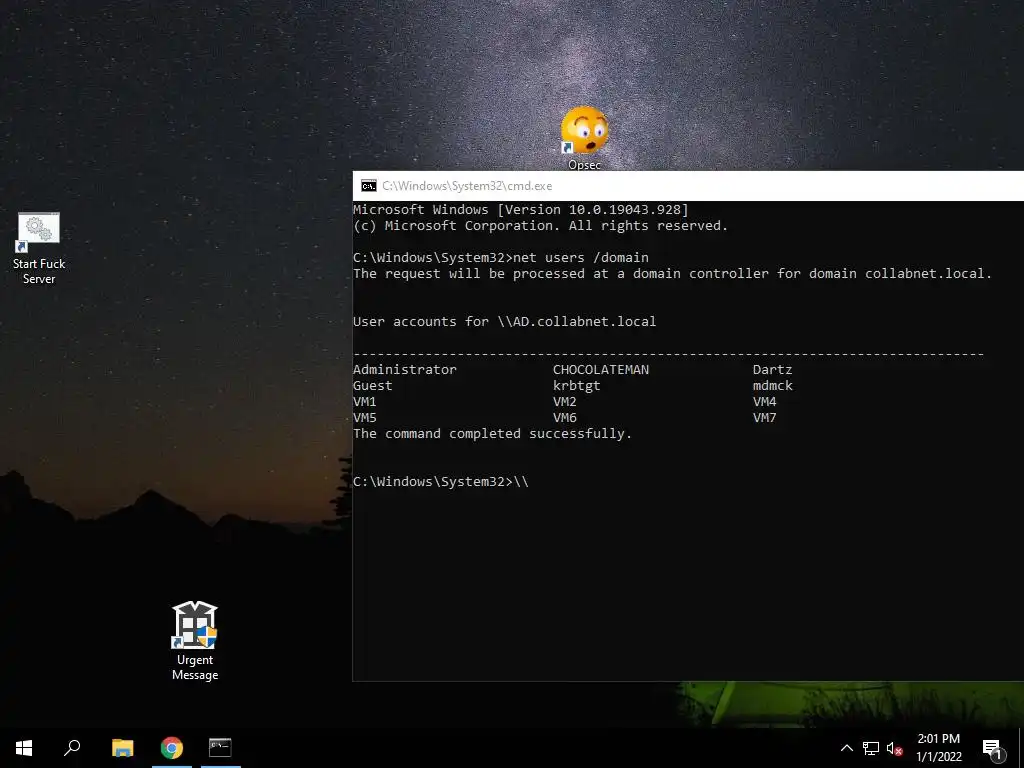1024x768 pixels.
Task: Switch to Chrome in the taskbar
Action: 172,748
